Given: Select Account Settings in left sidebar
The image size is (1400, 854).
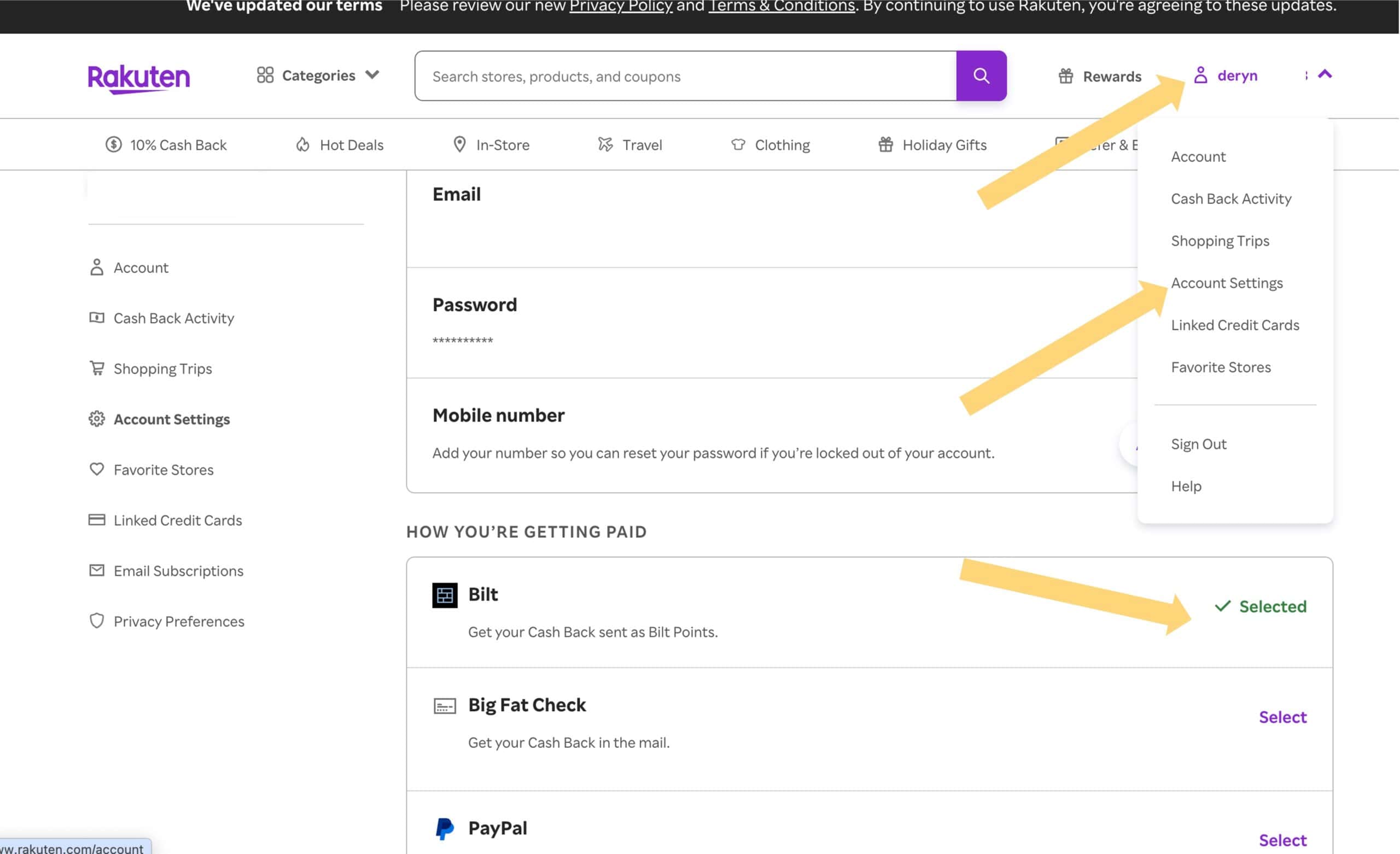Looking at the screenshot, I should click(172, 419).
